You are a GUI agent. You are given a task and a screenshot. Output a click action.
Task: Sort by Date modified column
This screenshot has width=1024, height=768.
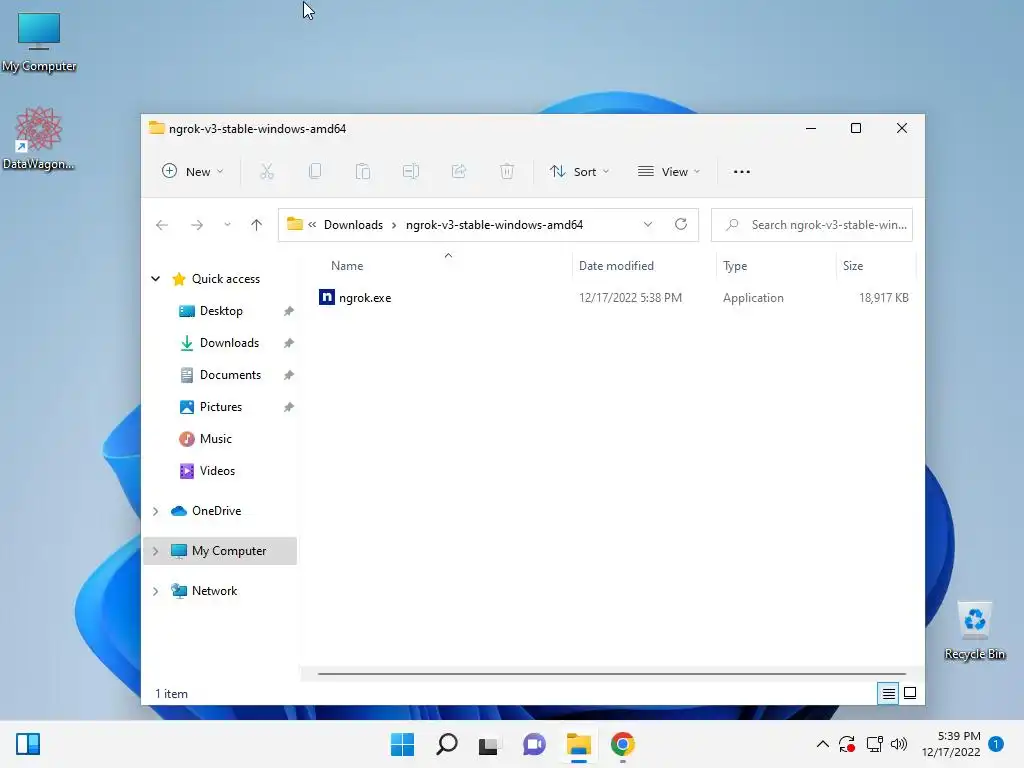tap(616, 266)
